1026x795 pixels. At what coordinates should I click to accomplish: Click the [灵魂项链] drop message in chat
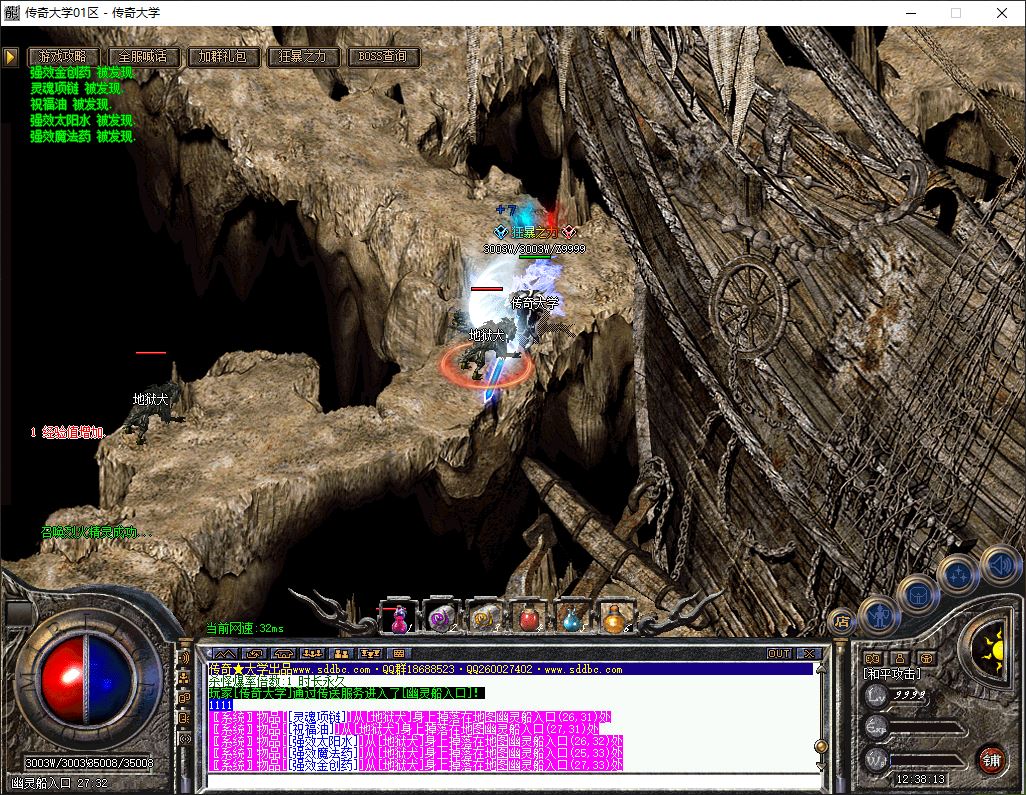pyautogui.click(x=411, y=717)
